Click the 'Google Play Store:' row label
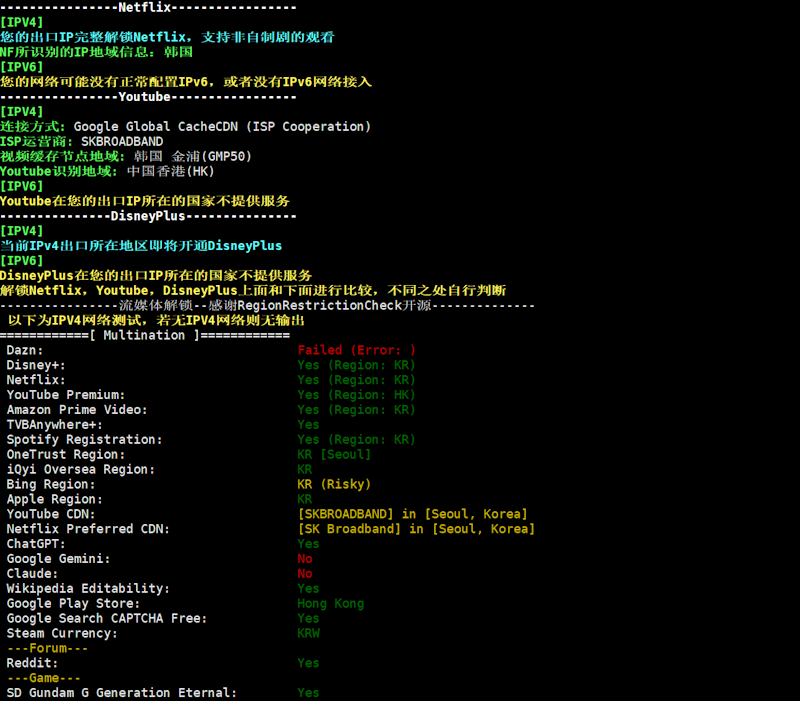This screenshot has height=701, width=800. click(x=73, y=604)
